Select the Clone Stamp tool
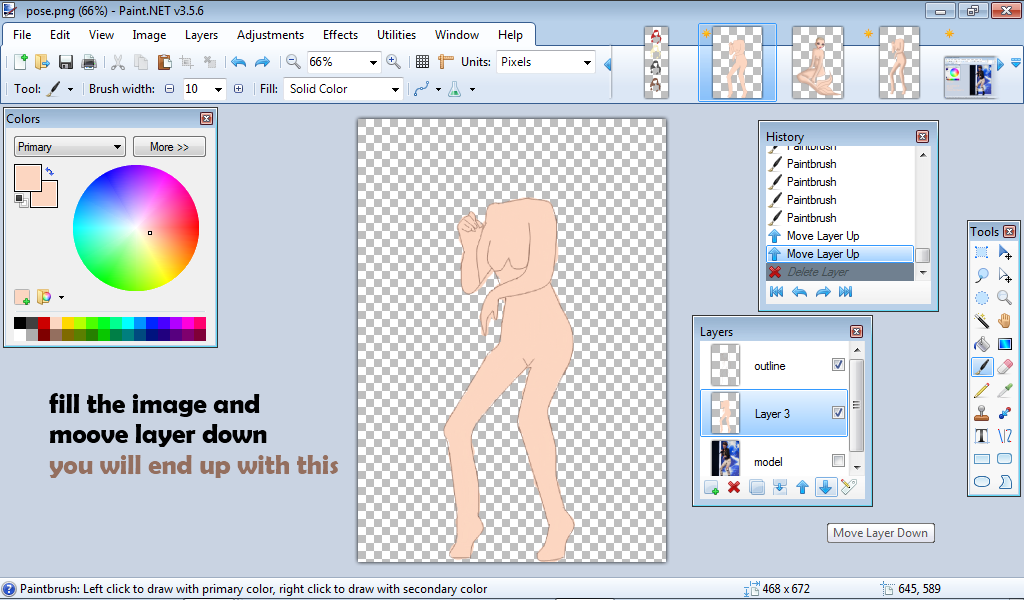 click(x=981, y=413)
